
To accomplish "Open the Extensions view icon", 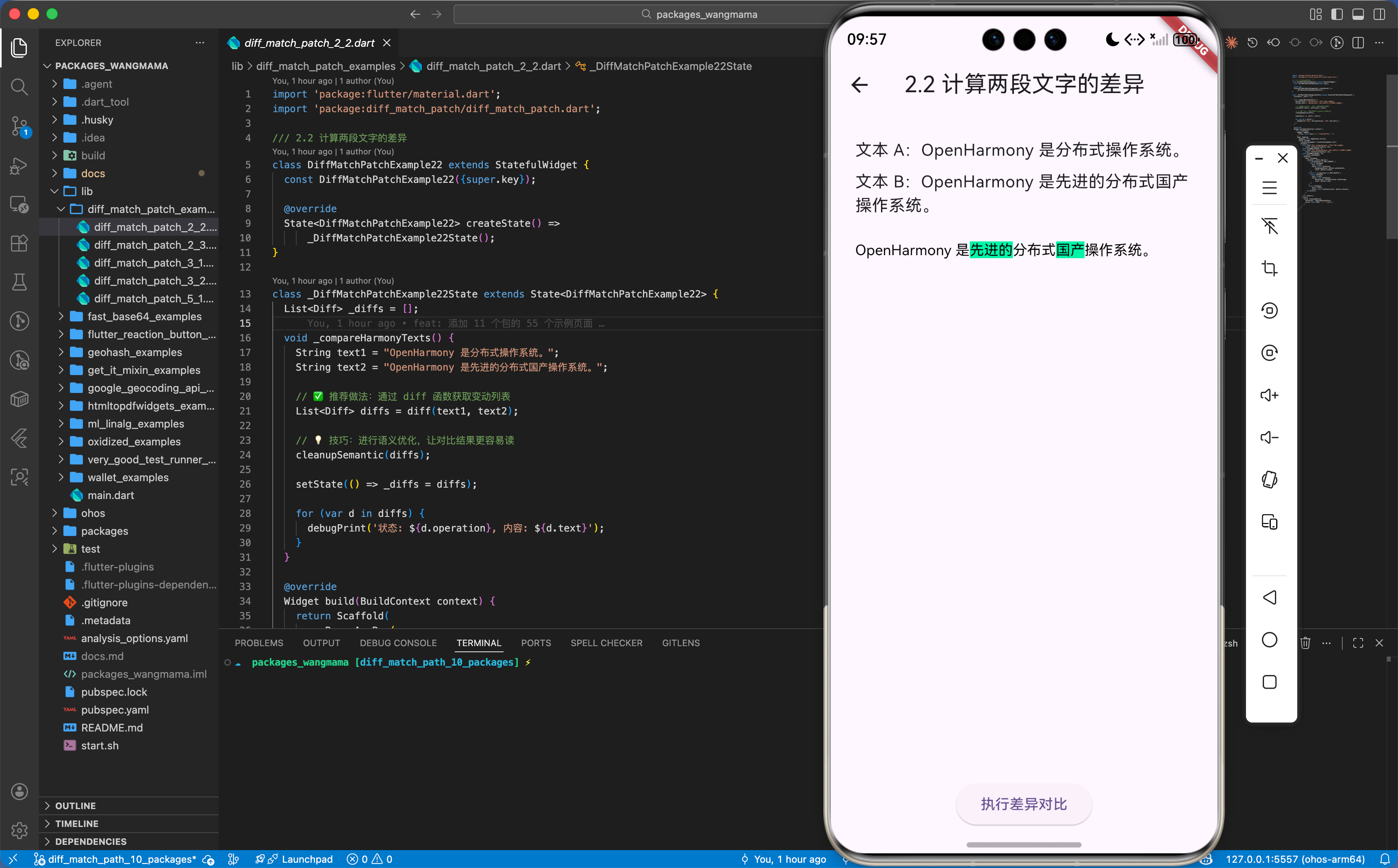I will pos(19,243).
